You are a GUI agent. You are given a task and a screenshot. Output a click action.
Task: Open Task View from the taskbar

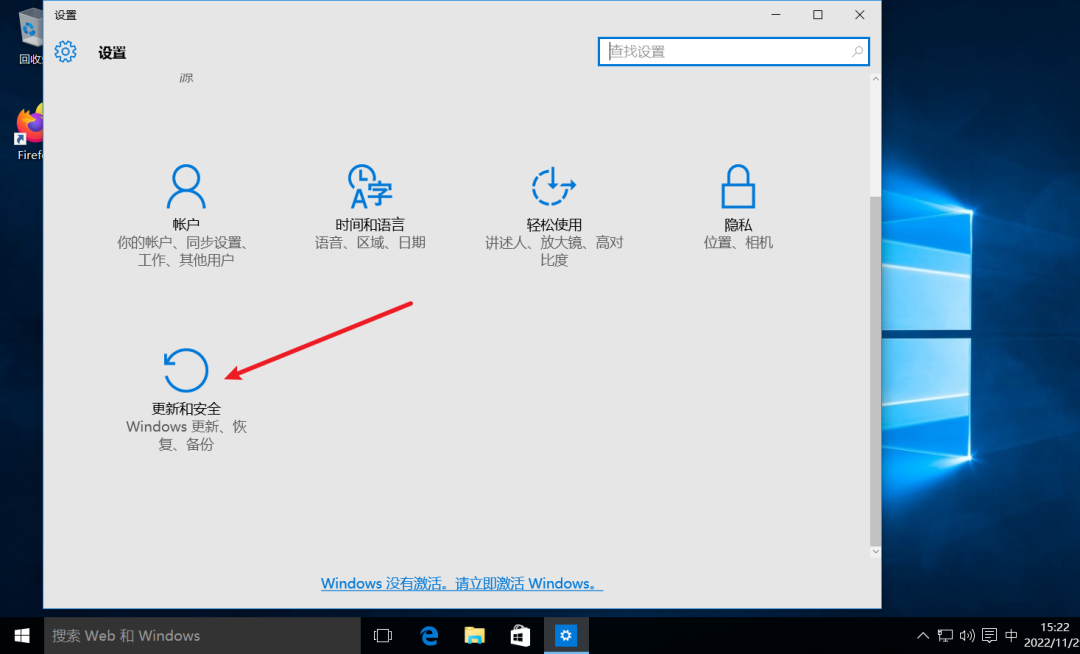pos(383,635)
